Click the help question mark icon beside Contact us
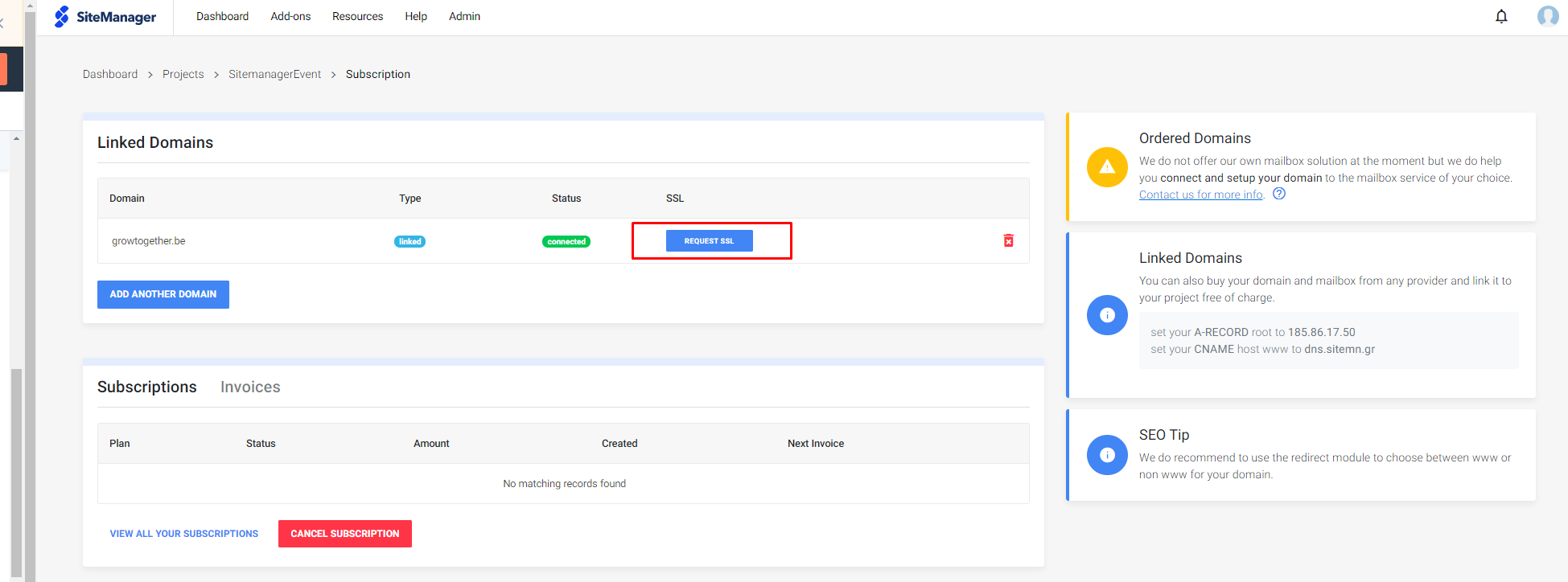1568x582 pixels. [x=1279, y=194]
